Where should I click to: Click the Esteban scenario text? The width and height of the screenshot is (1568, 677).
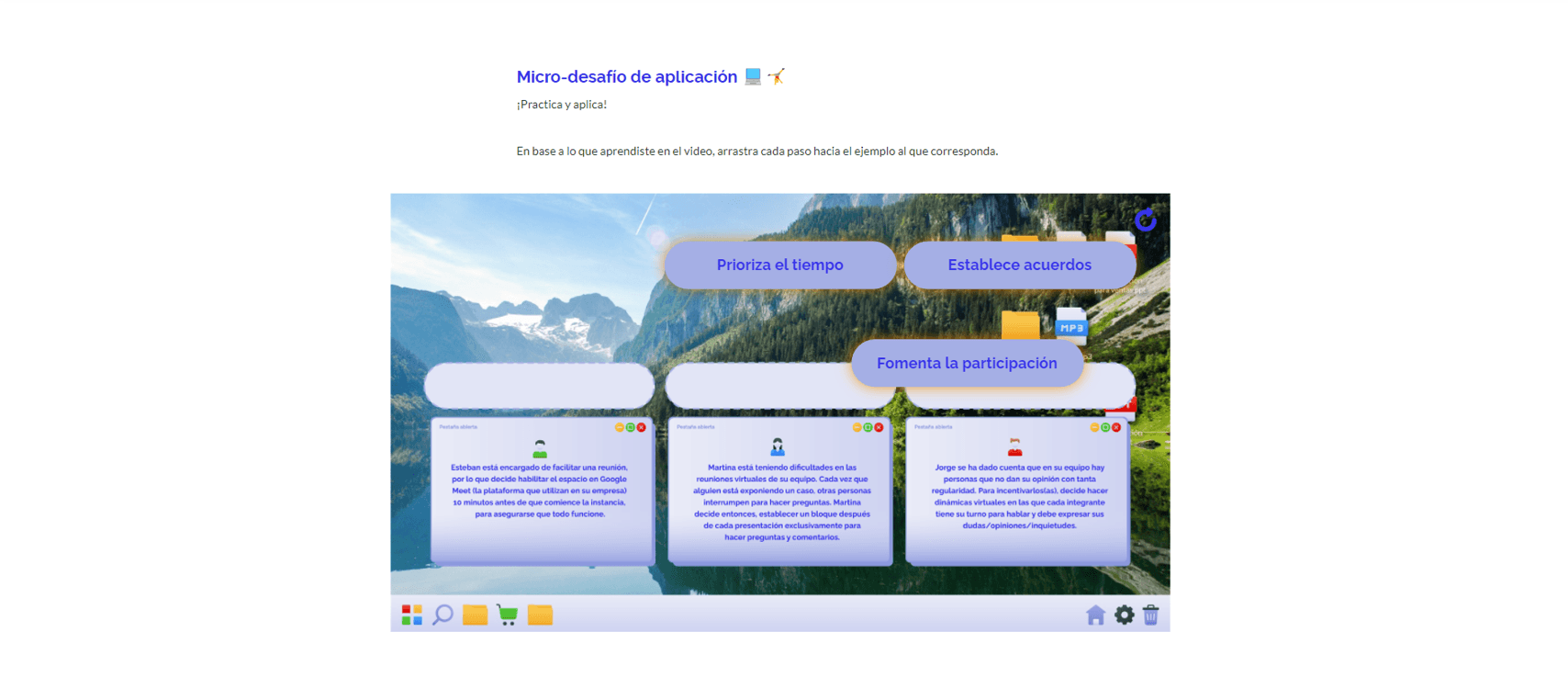click(540, 491)
